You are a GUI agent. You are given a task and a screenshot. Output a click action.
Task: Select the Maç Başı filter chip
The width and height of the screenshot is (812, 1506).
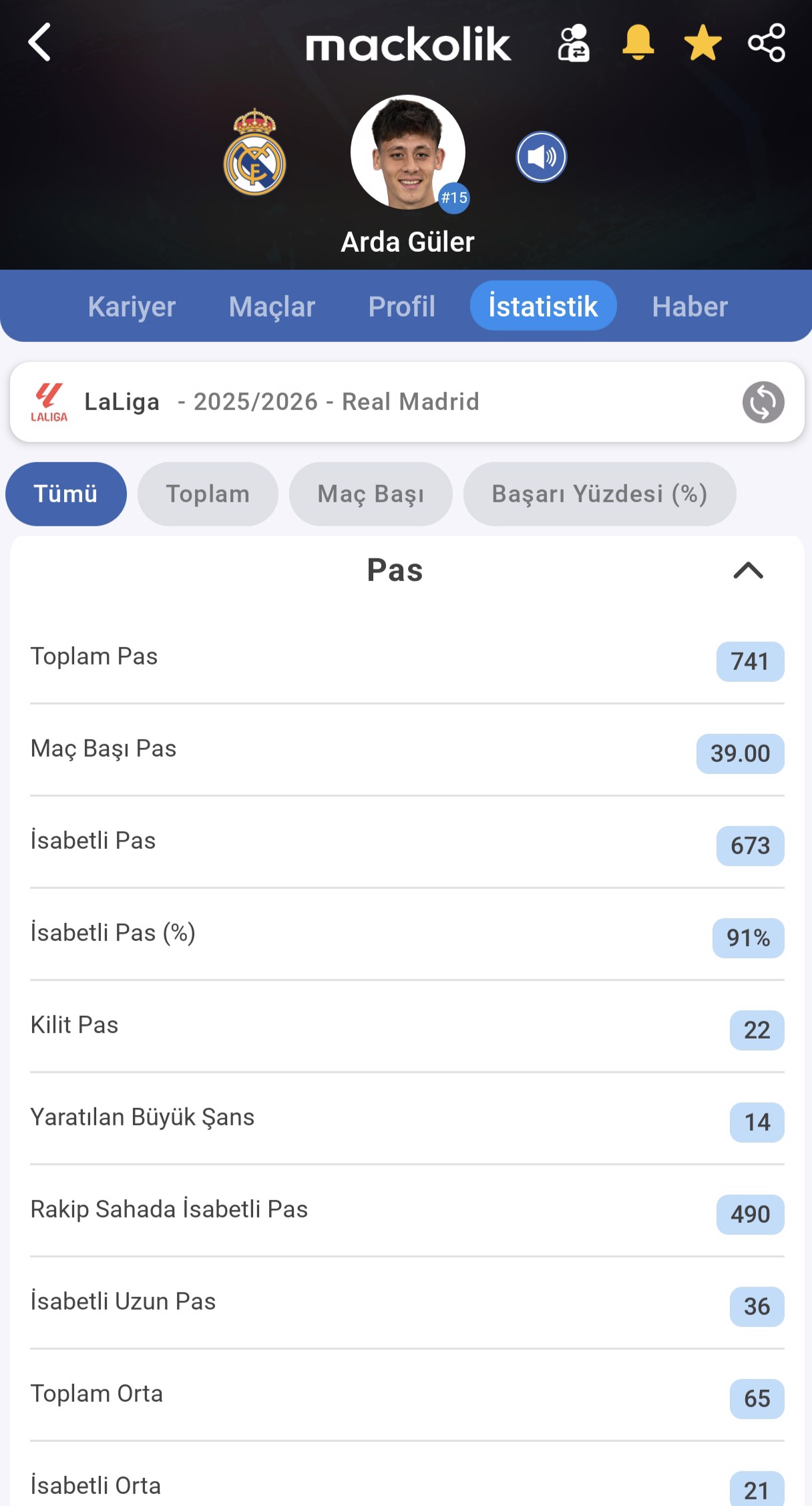(x=371, y=494)
